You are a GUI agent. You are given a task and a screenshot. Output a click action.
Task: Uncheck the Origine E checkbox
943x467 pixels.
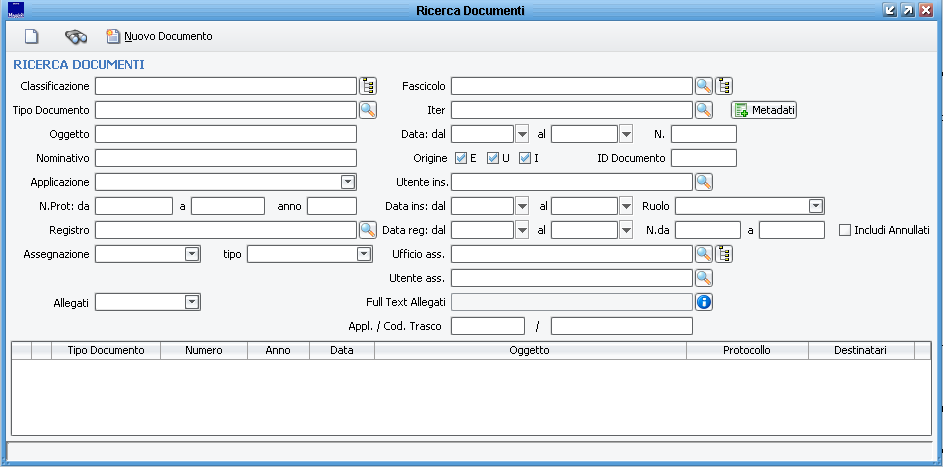tap(461, 158)
